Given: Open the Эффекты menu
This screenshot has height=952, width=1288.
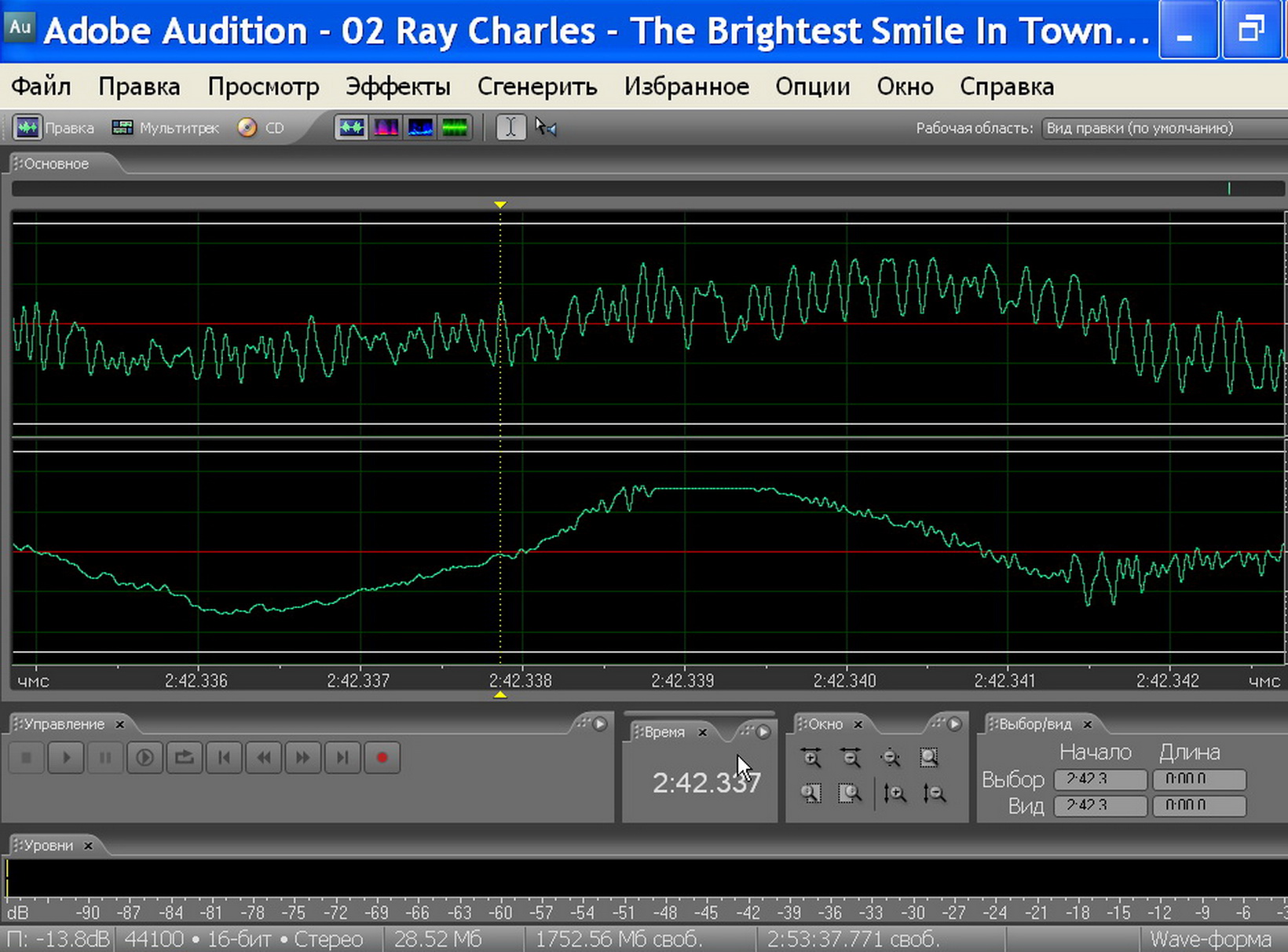Looking at the screenshot, I should click(398, 86).
